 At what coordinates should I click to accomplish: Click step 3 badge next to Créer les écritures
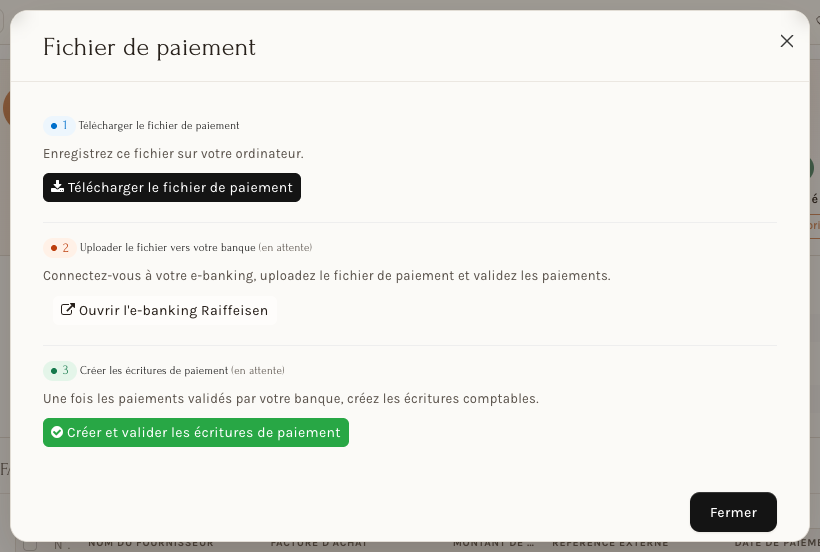tap(60, 371)
